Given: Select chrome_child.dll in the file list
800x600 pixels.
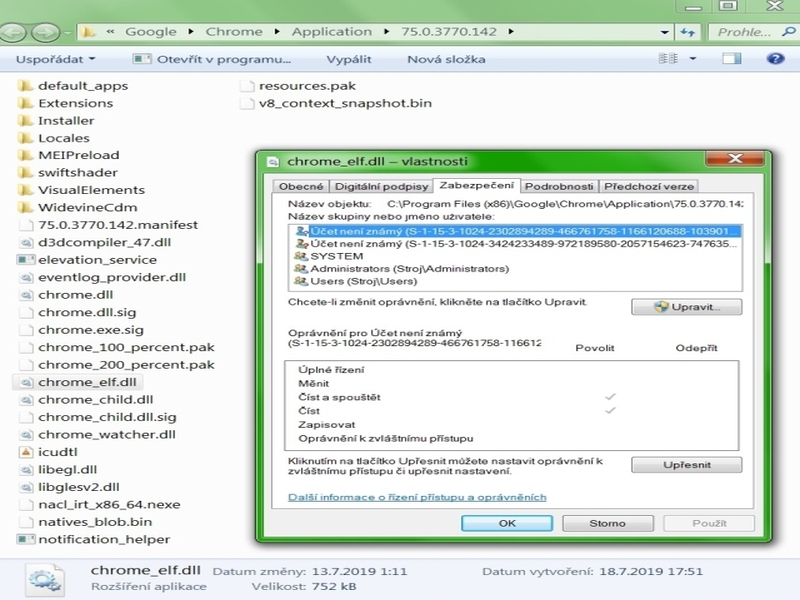Looking at the screenshot, I should coord(86,399).
